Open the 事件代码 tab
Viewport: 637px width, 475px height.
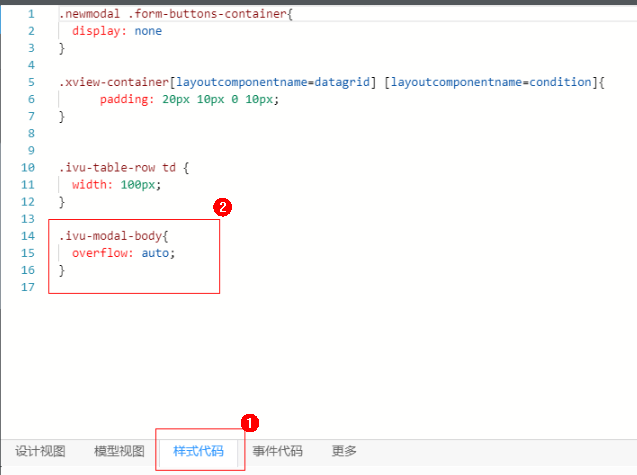tap(277, 451)
